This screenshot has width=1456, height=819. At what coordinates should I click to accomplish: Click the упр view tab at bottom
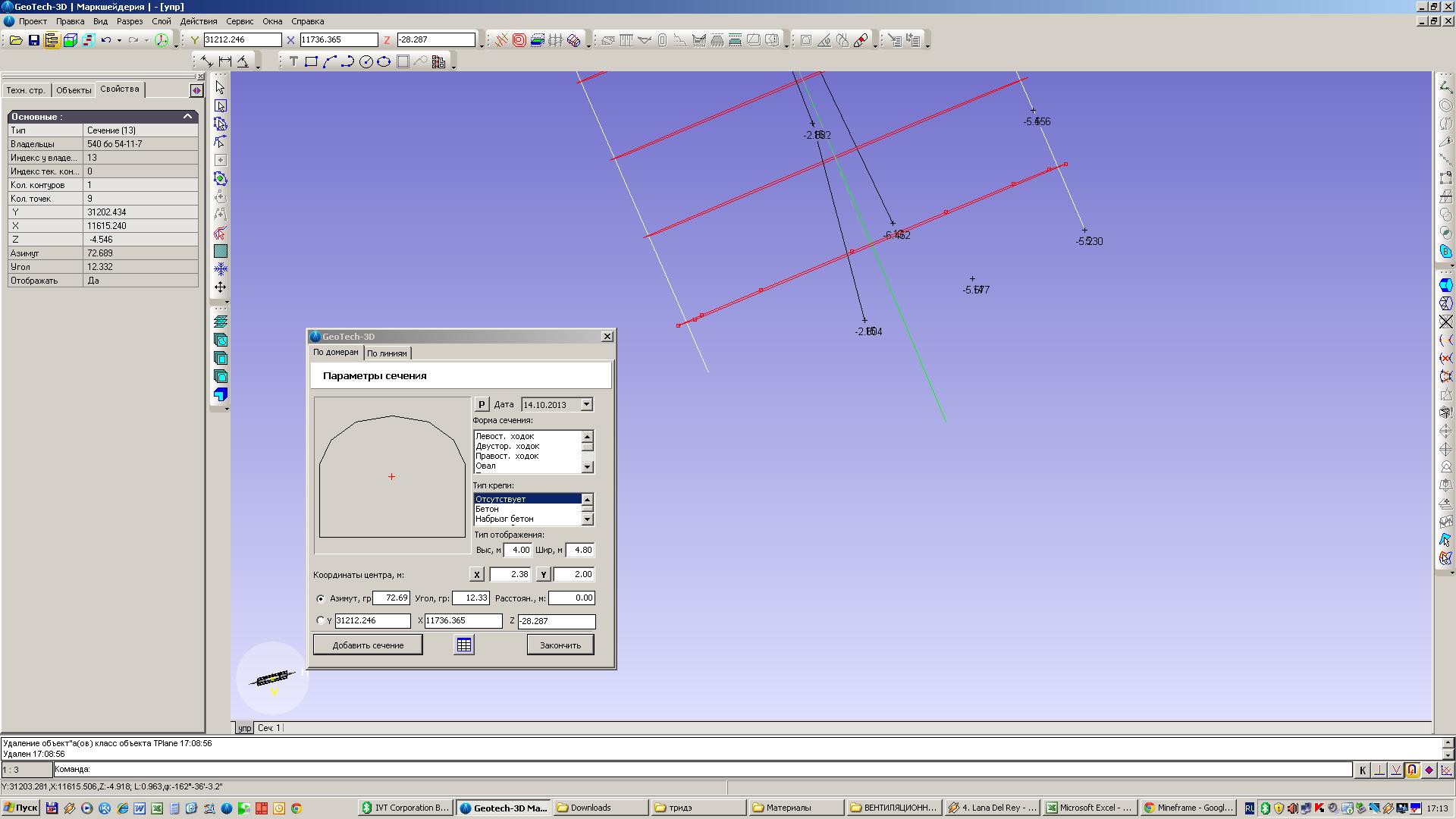[x=244, y=728]
